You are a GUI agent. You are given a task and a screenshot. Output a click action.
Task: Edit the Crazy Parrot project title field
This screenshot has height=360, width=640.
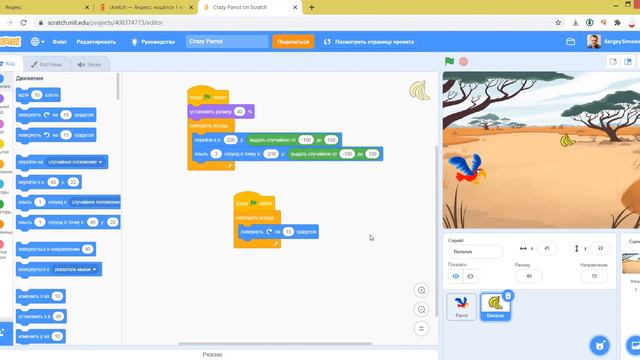click(x=227, y=42)
